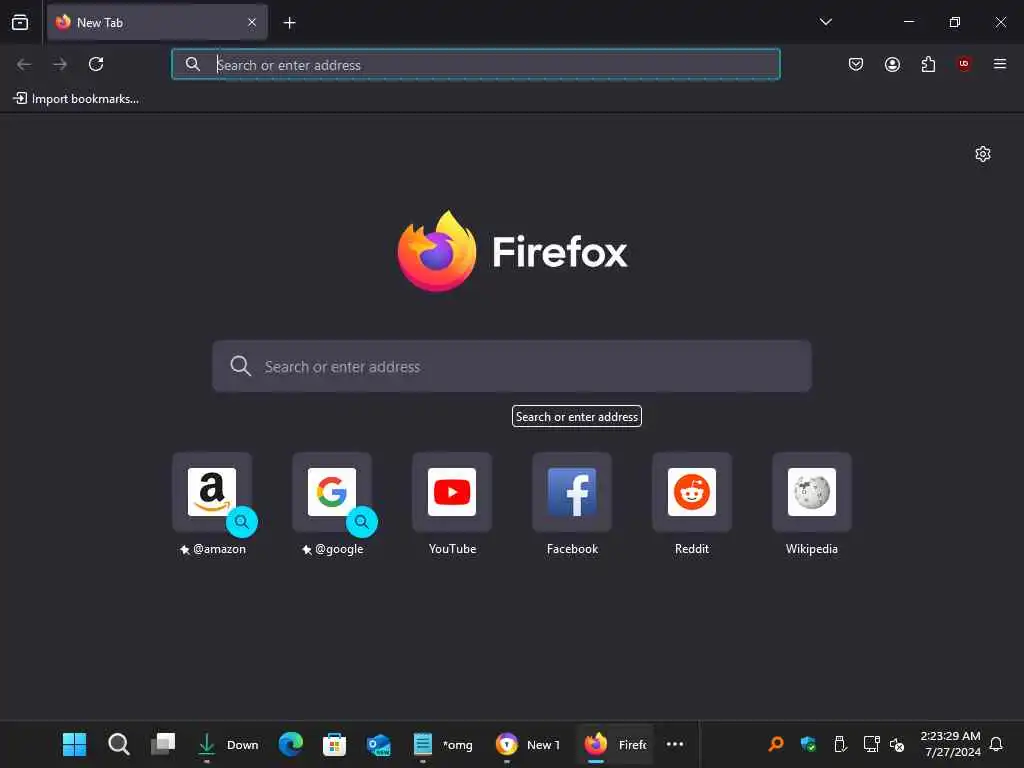This screenshot has width=1024, height=768.
Task: Open the orange magnifier tray icon
Action: tap(776, 744)
